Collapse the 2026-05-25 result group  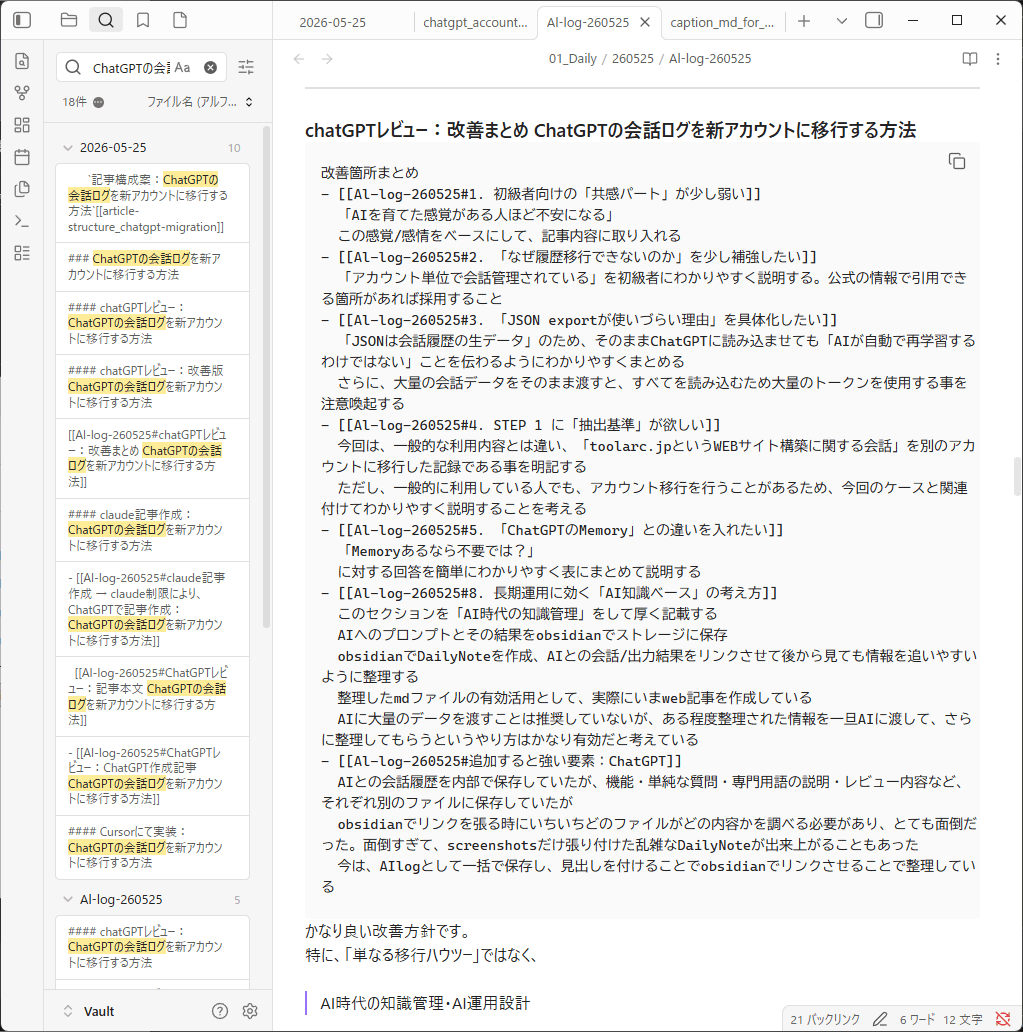coord(68,147)
